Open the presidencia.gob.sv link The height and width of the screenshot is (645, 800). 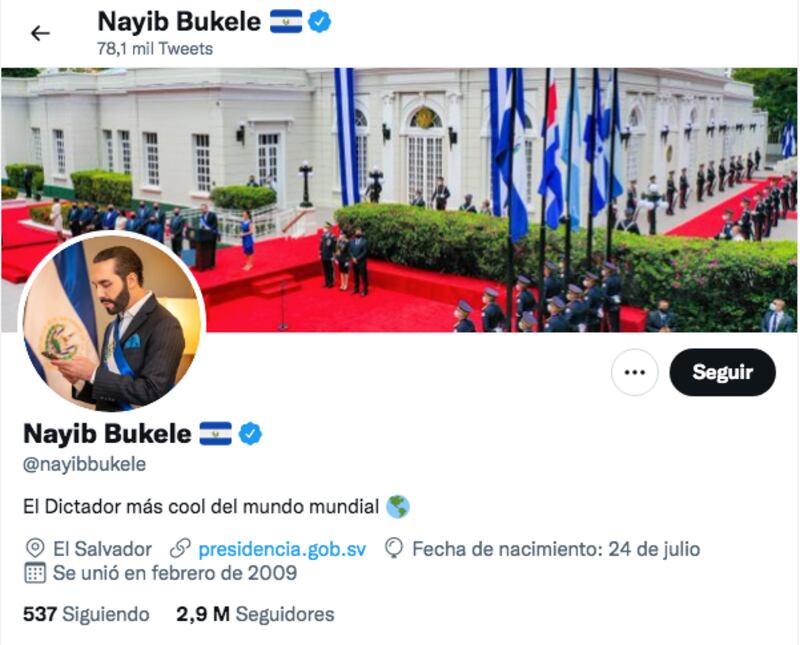point(282,549)
